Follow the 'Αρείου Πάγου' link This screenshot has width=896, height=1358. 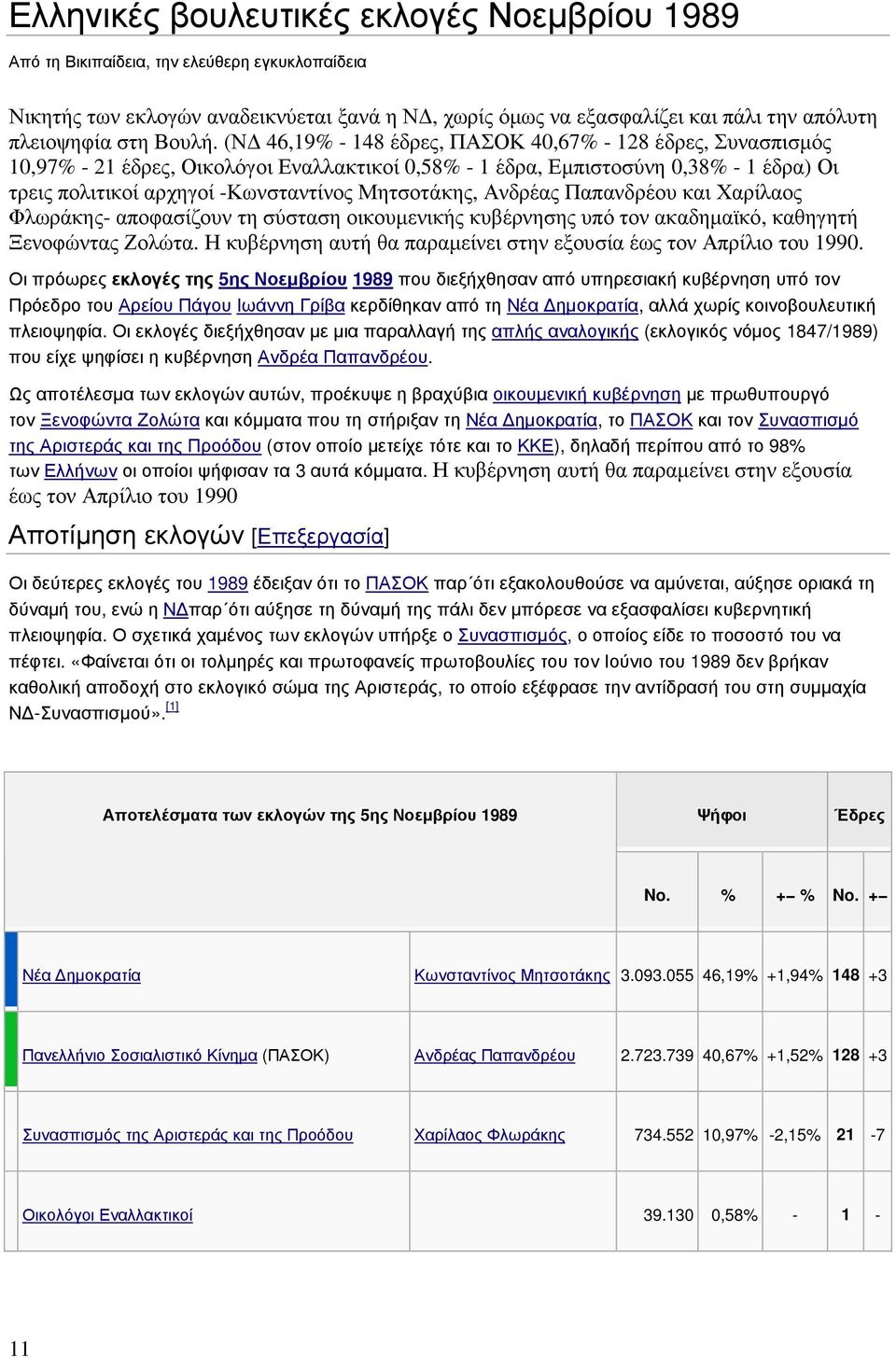(175, 305)
